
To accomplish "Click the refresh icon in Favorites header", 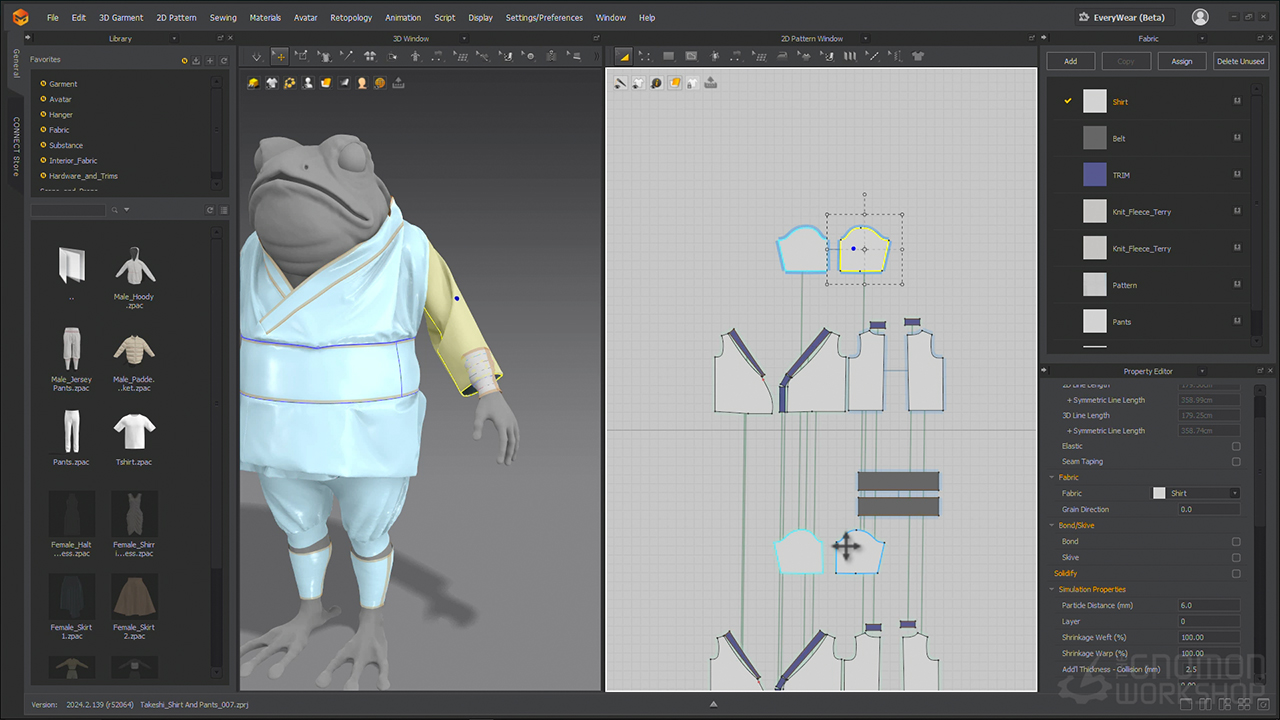I will [224, 60].
